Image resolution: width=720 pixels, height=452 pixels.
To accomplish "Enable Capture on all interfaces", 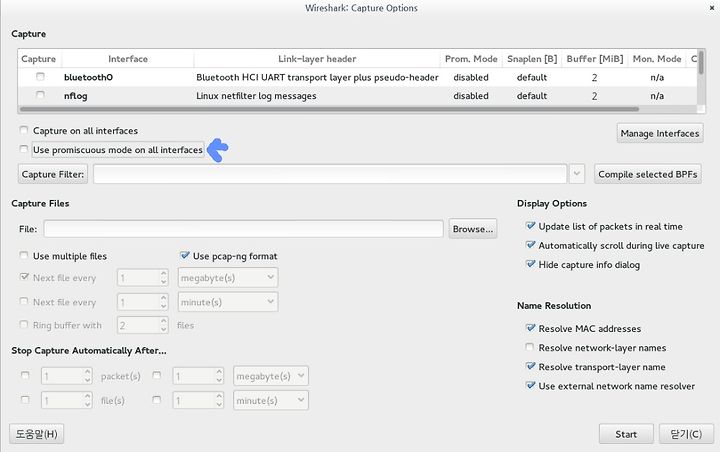I will point(24,130).
